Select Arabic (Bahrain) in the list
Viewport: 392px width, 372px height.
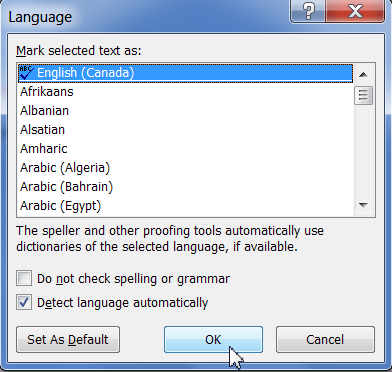186,187
